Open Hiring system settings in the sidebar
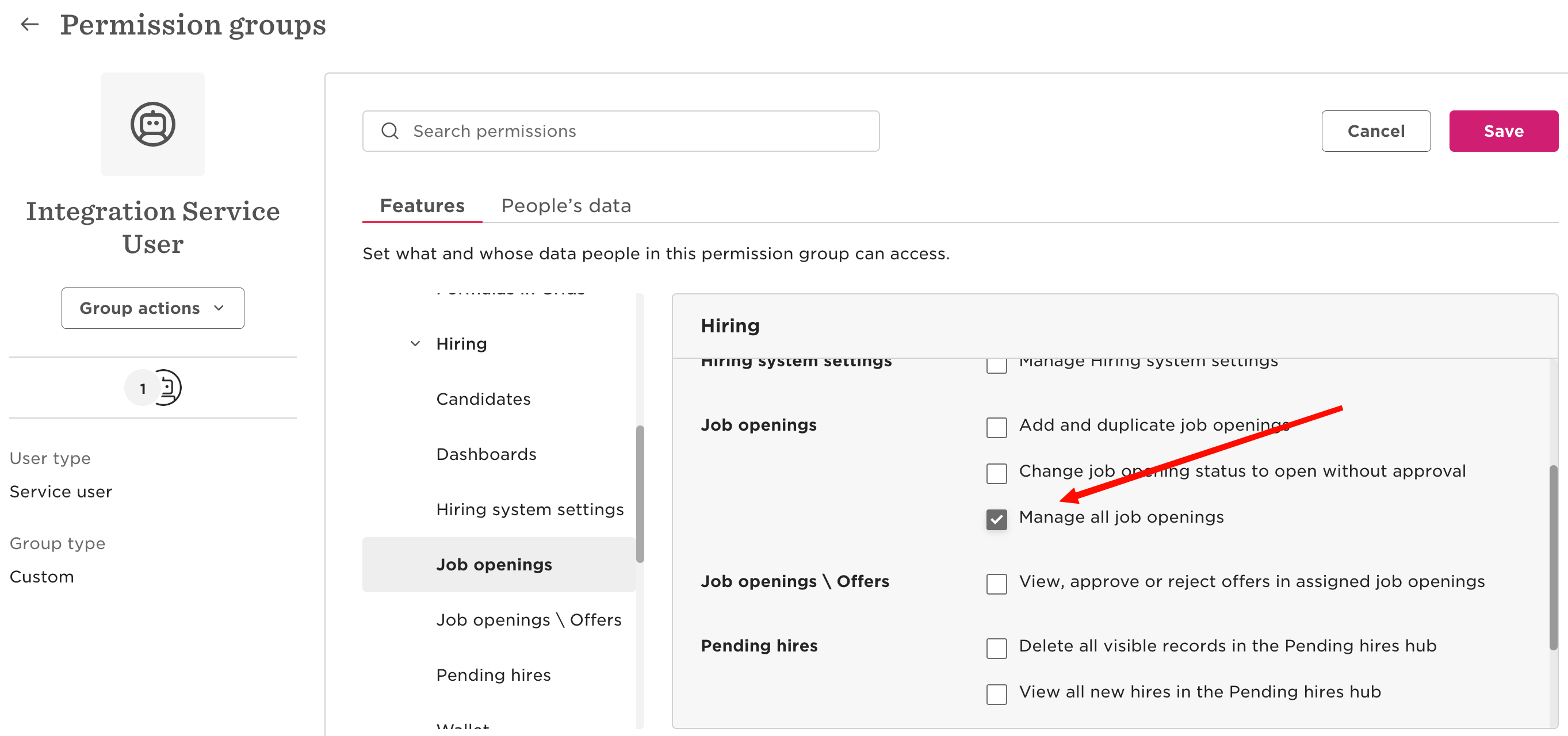 (x=530, y=509)
